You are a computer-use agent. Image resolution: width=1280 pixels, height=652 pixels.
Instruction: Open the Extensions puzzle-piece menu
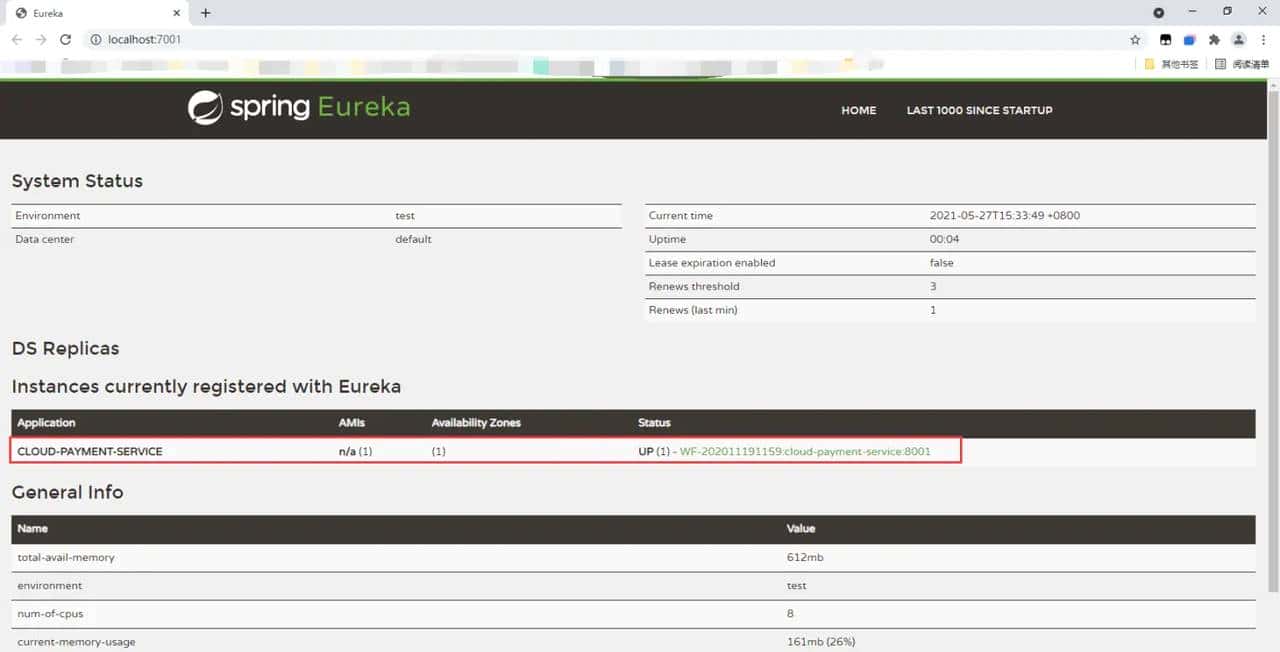1214,40
